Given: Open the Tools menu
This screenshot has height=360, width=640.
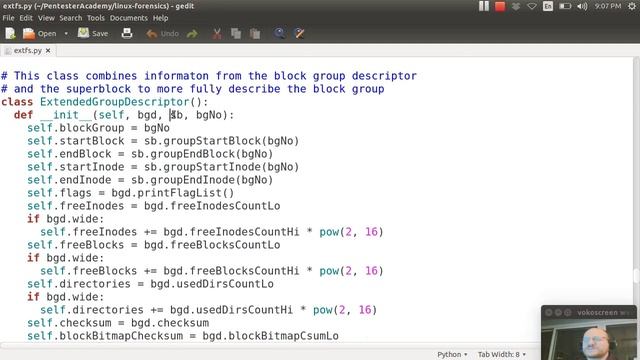Looking at the screenshot, I should point(96,18).
